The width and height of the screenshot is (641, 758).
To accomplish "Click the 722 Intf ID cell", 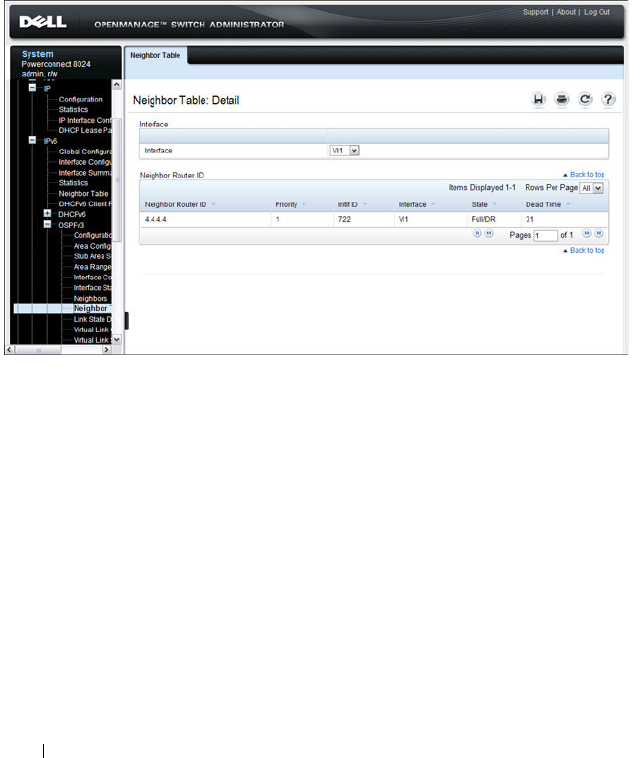I will tap(344, 219).
